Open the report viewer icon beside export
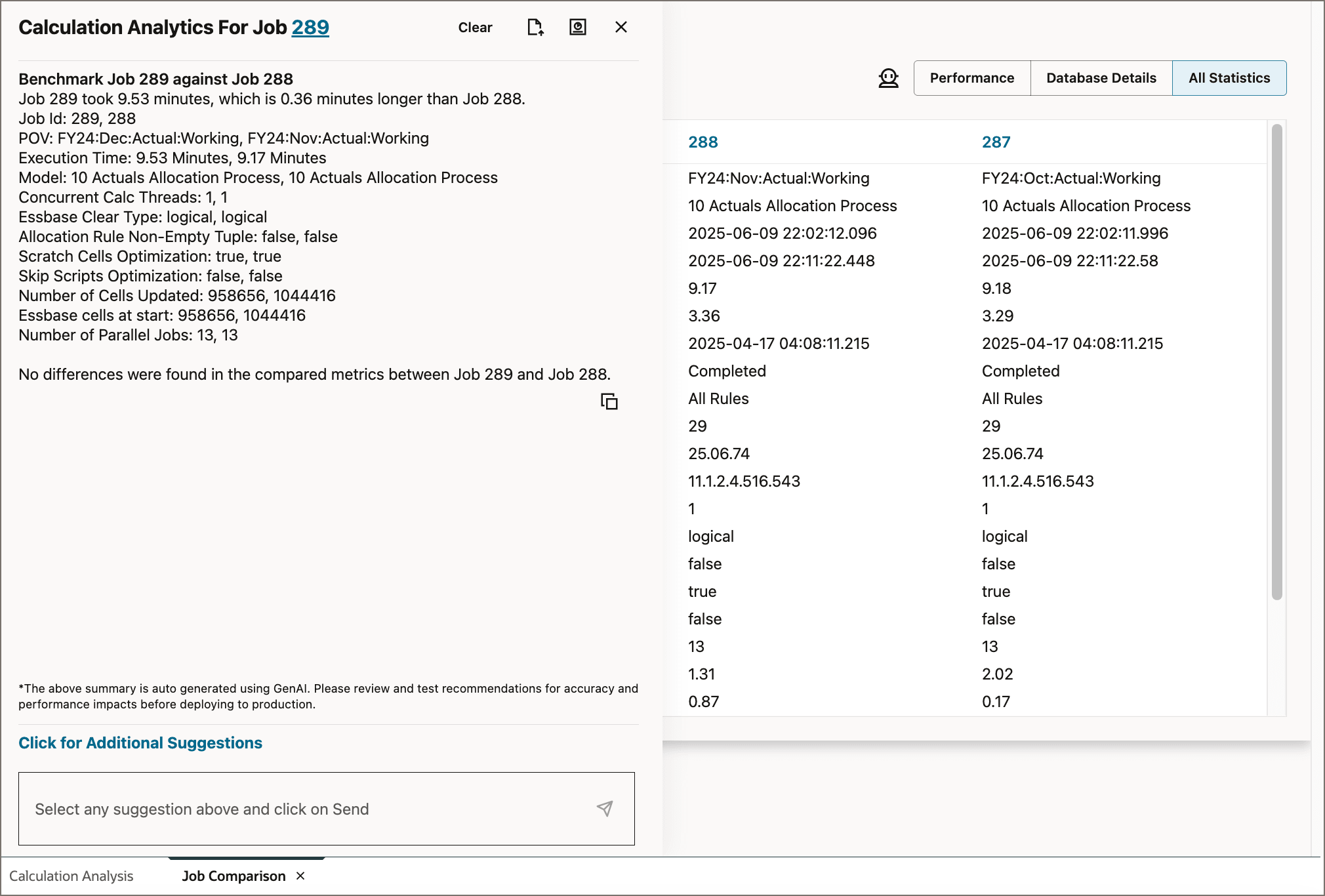The height and width of the screenshot is (896, 1325). [577, 28]
